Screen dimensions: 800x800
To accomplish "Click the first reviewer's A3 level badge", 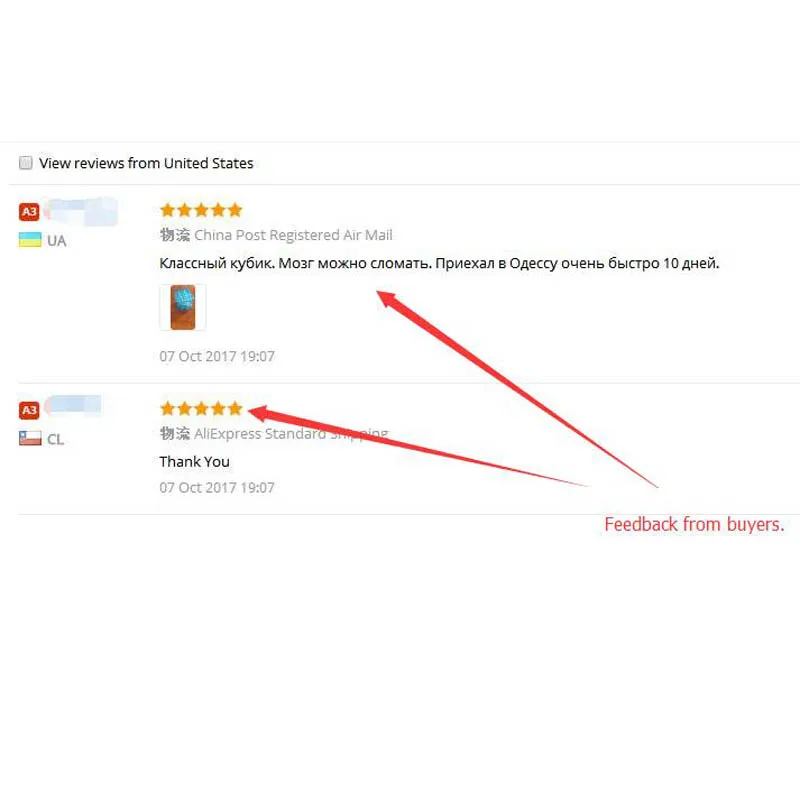I will (29, 212).
